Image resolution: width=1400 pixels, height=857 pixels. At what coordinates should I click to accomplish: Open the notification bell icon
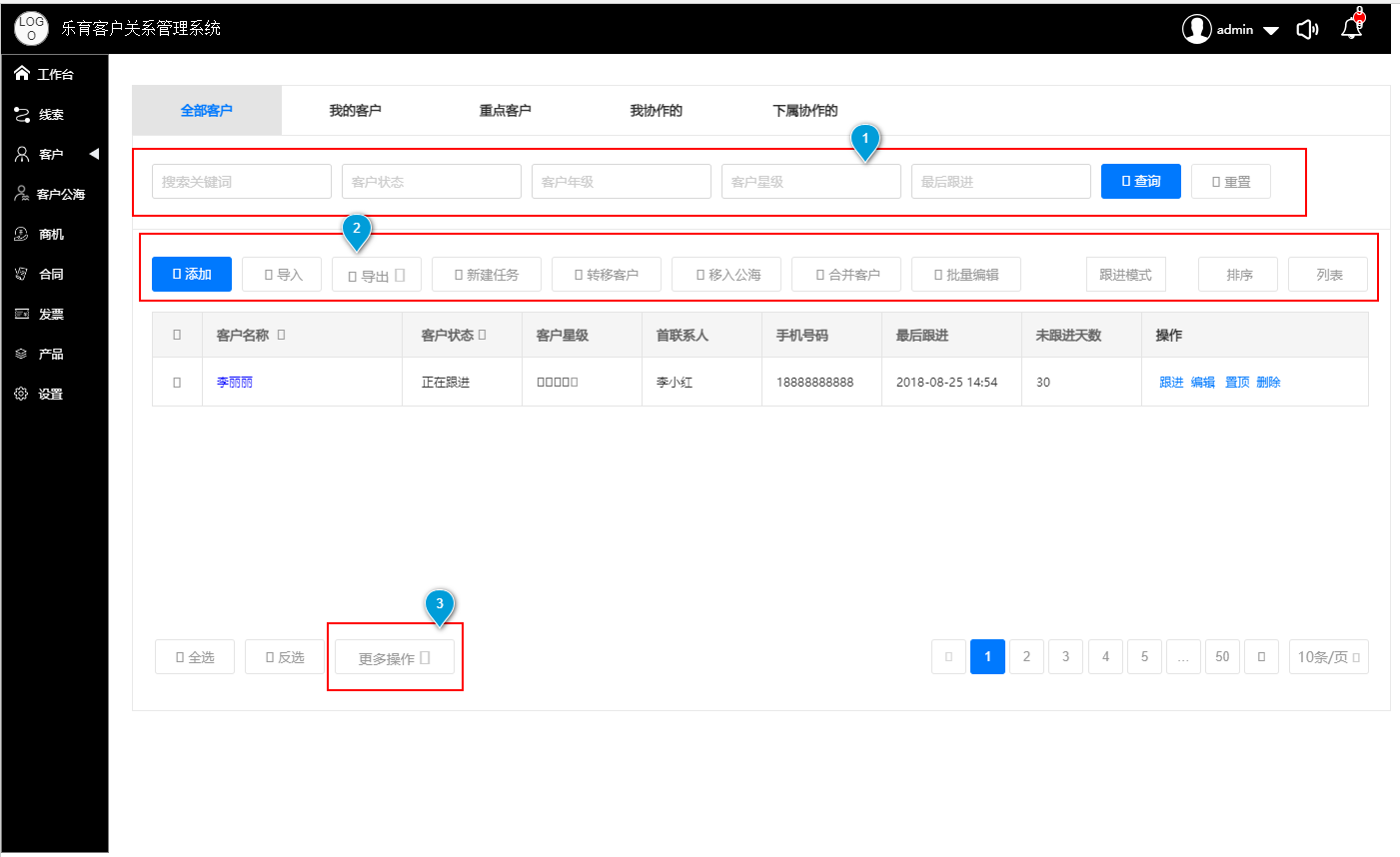click(1352, 27)
